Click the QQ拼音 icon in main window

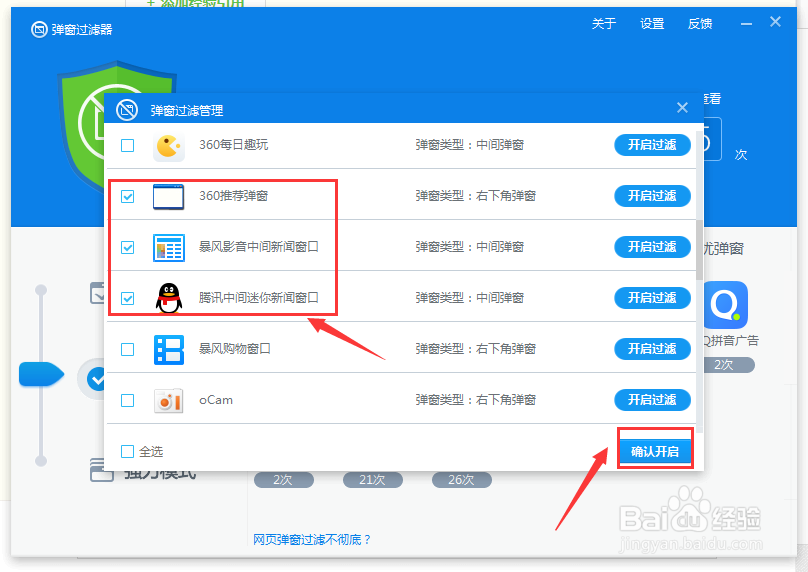pyautogui.click(x=726, y=305)
